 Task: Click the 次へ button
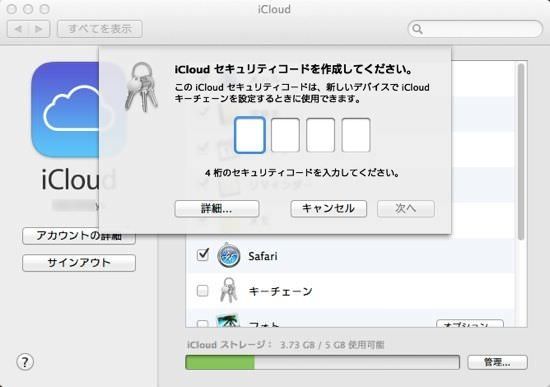point(406,209)
